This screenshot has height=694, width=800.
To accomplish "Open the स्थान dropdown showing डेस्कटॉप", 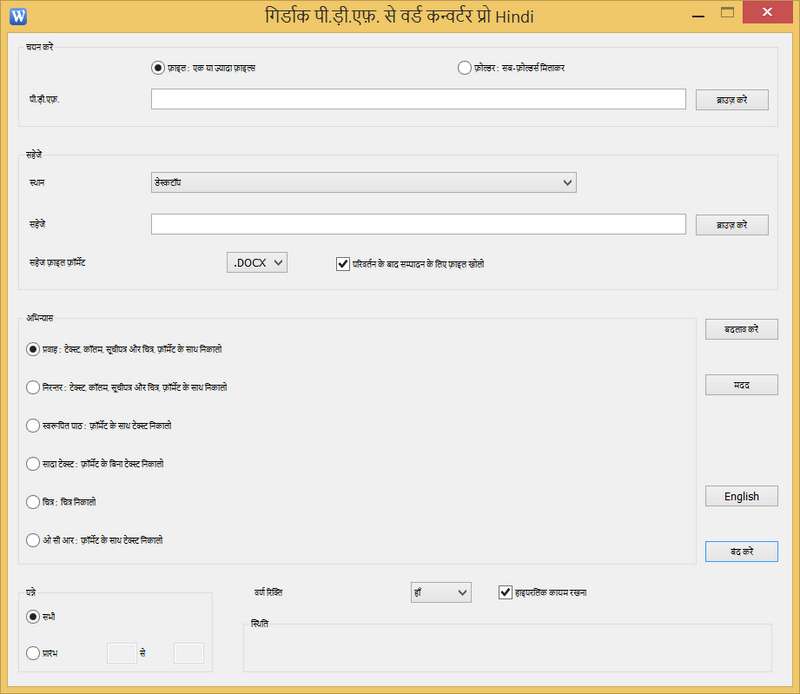I will pyautogui.click(x=363, y=182).
